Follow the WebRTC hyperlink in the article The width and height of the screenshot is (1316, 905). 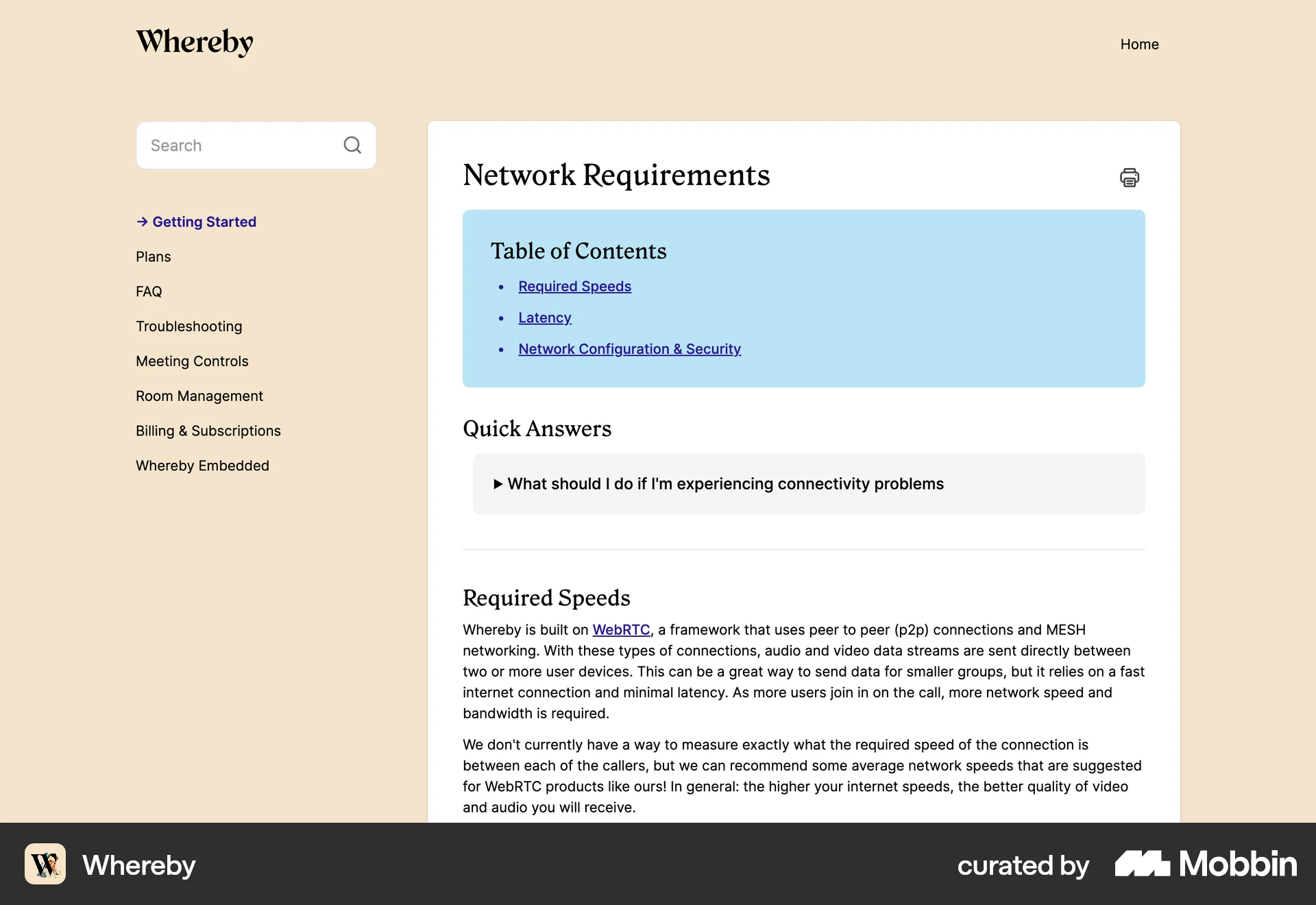coord(621,629)
